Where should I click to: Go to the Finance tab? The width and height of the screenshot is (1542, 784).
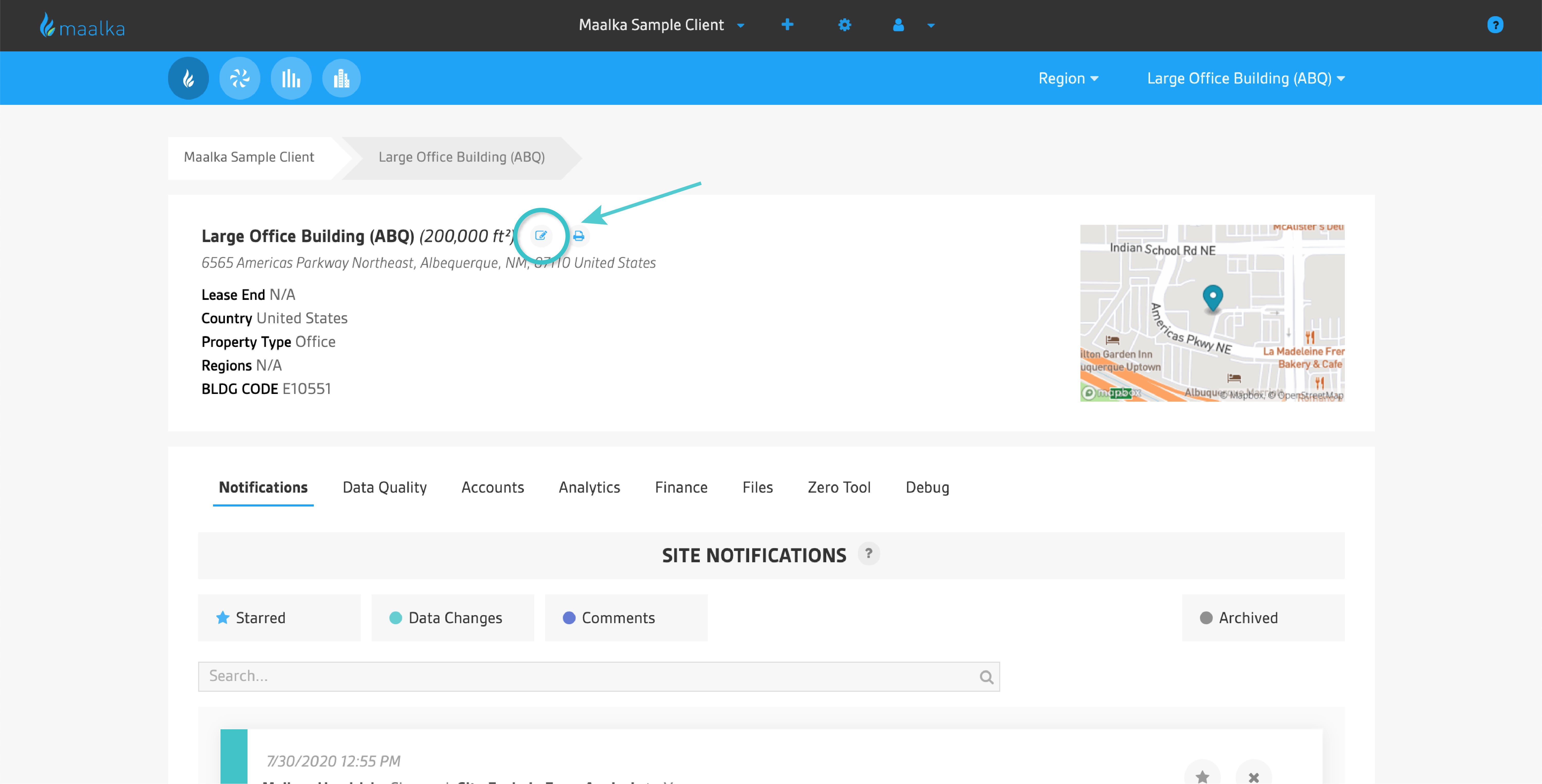click(x=681, y=488)
